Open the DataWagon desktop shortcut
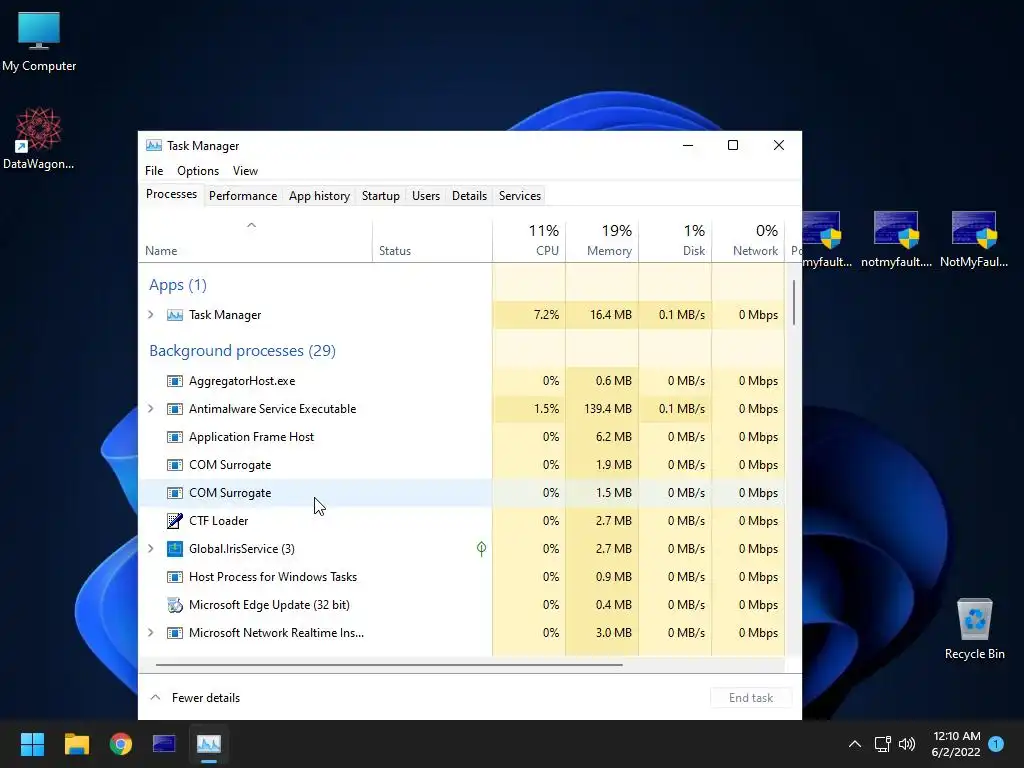The image size is (1024, 768). [39, 138]
